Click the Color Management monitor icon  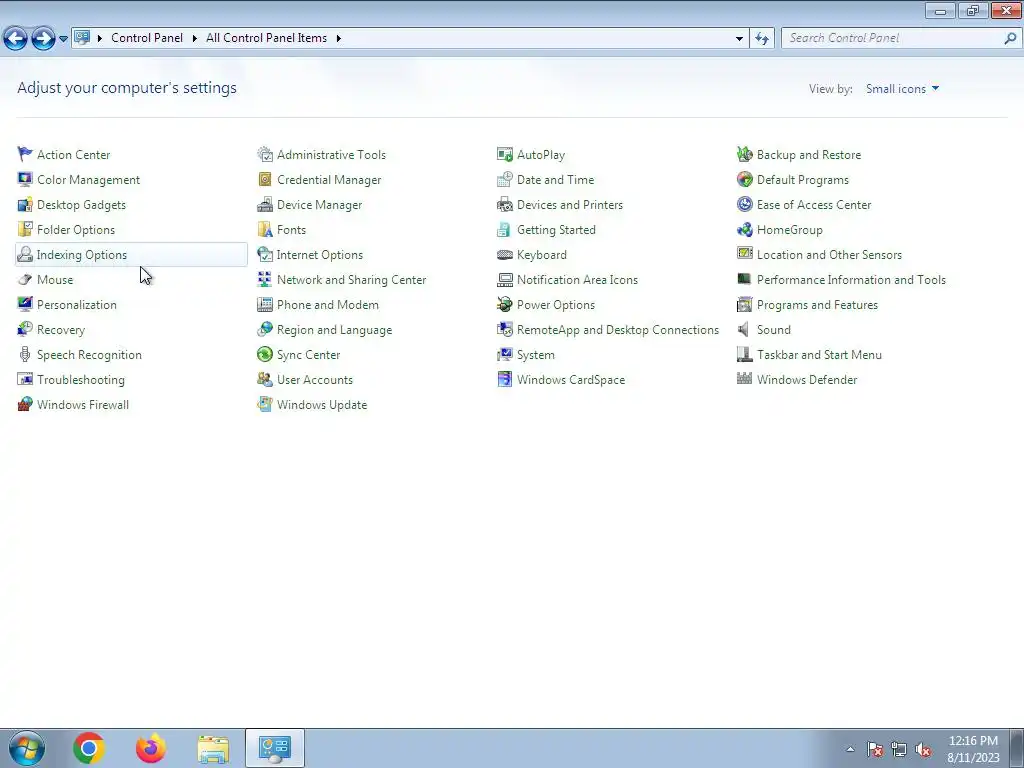tap(25, 179)
